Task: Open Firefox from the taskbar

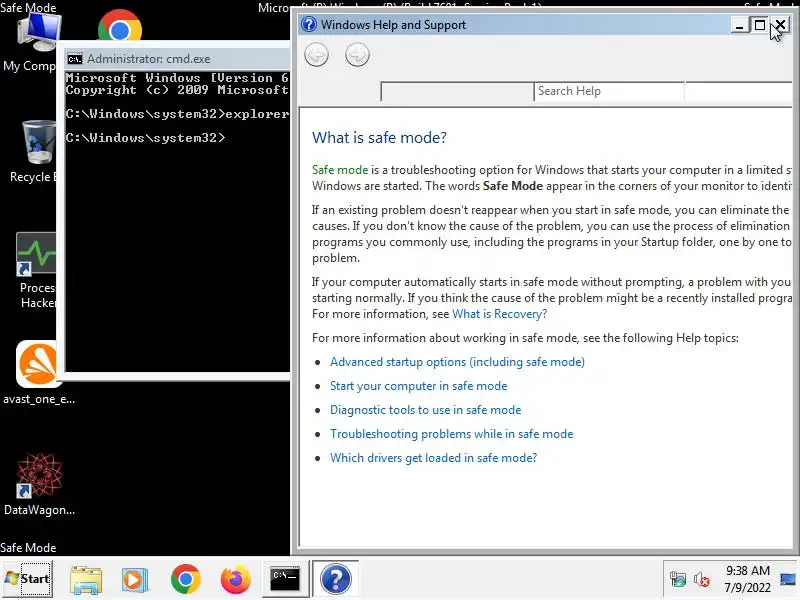Action: pyautogui.click(x=235, y=580)
